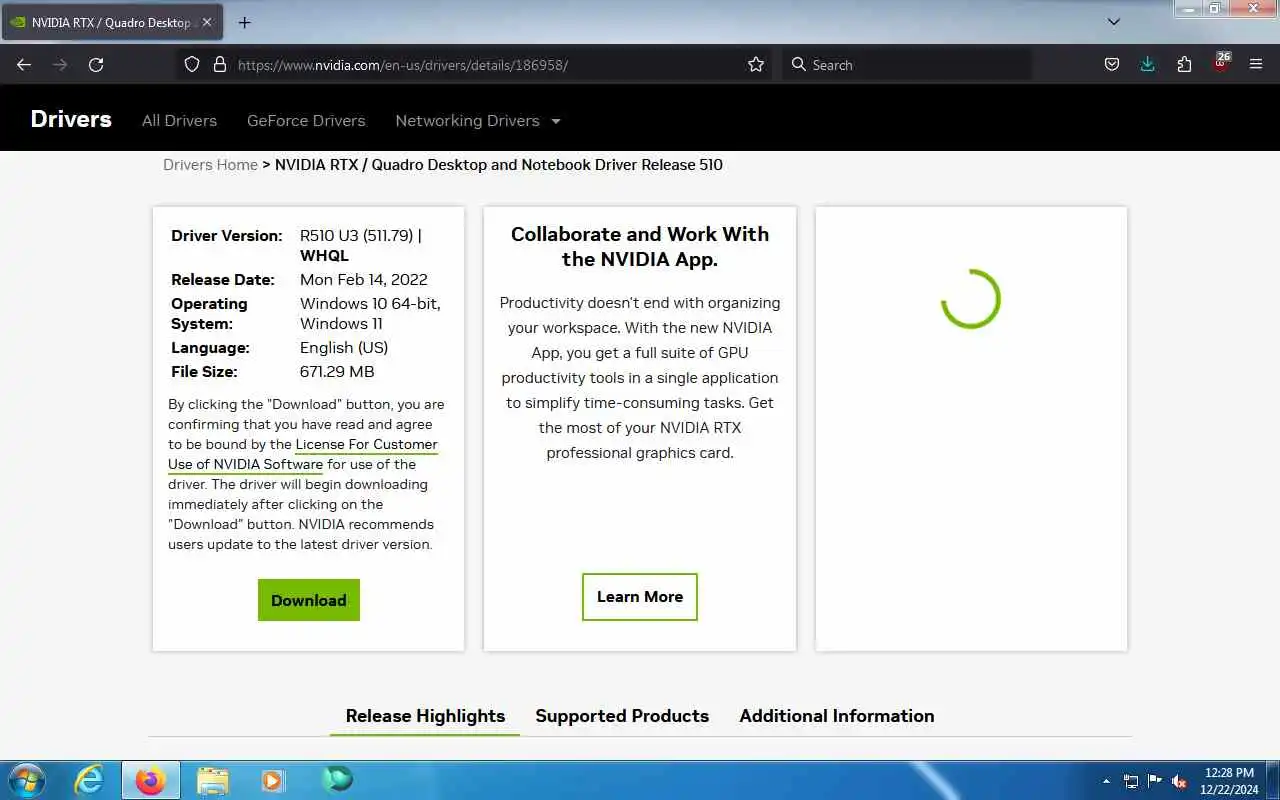Open Drivers Home breadcrumb link
1280x800 pixels.
210,164
